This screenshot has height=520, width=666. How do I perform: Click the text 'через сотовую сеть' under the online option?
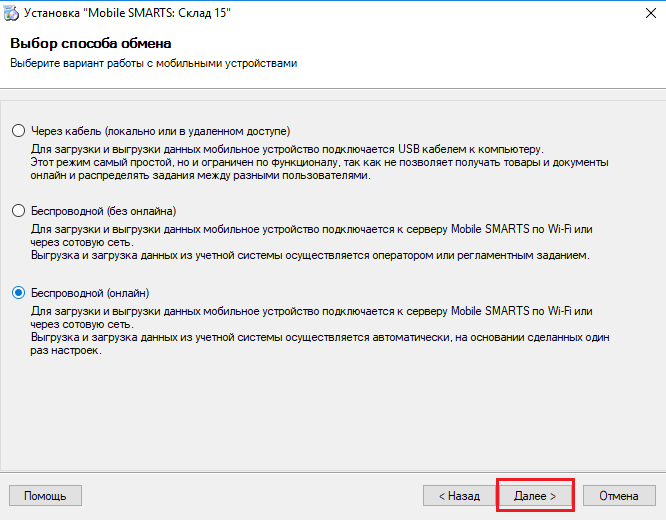(82, 324)
